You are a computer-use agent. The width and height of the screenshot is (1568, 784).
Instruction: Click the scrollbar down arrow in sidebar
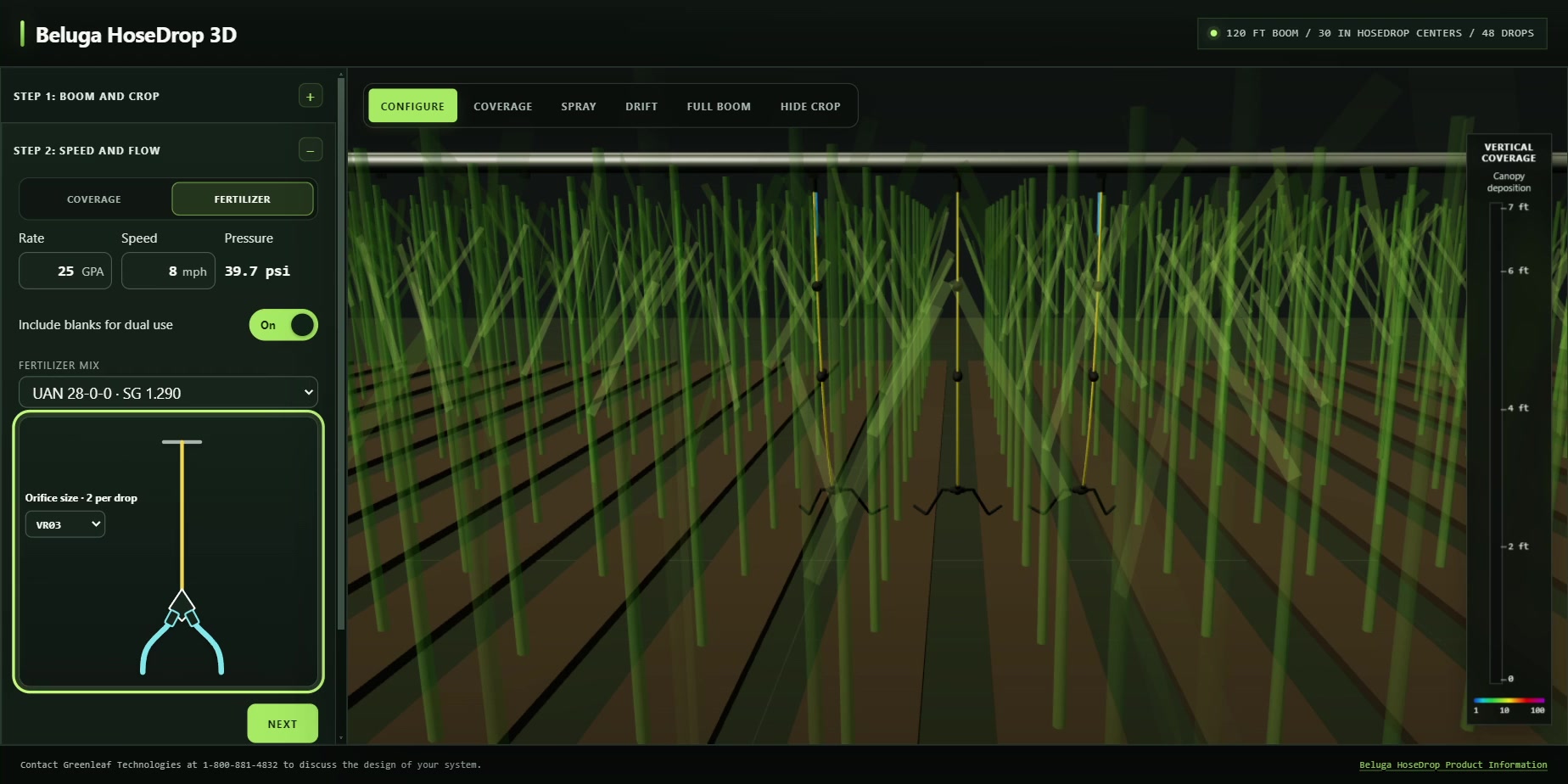(x=341, y=739)
